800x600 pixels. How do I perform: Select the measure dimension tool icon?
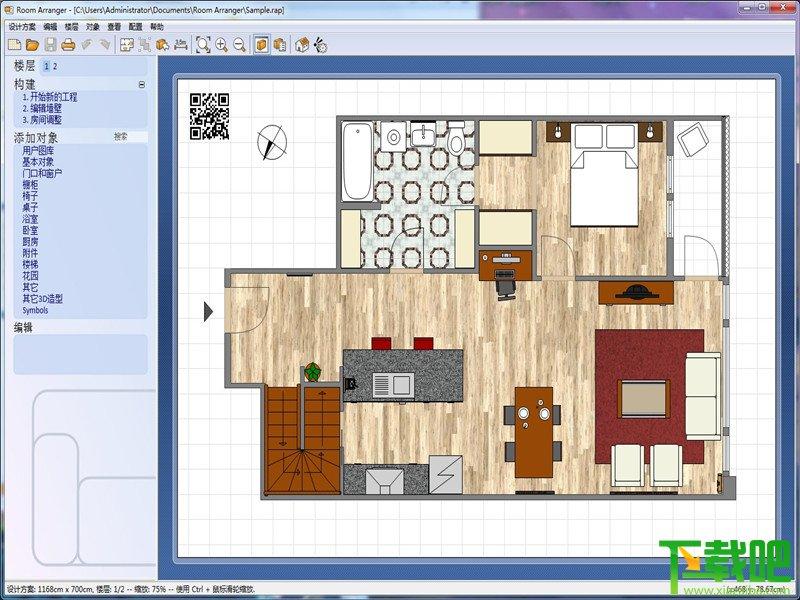[181, 45]
